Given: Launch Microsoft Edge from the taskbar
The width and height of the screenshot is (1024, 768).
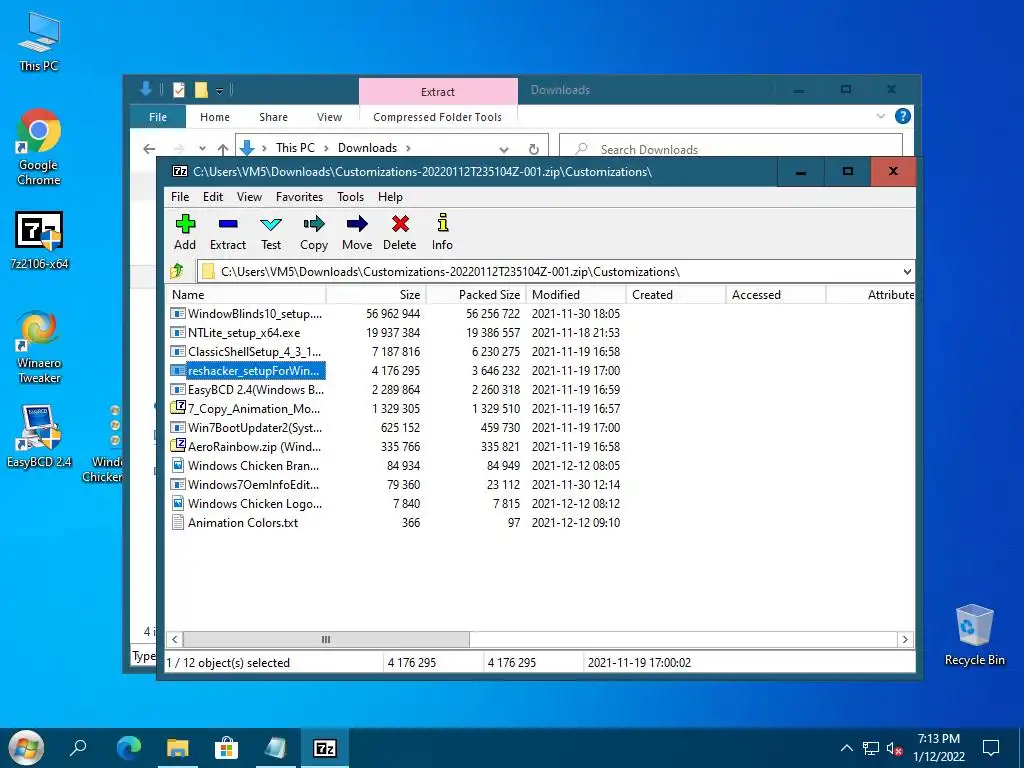Looking at the screenshot, I should 129,748.
